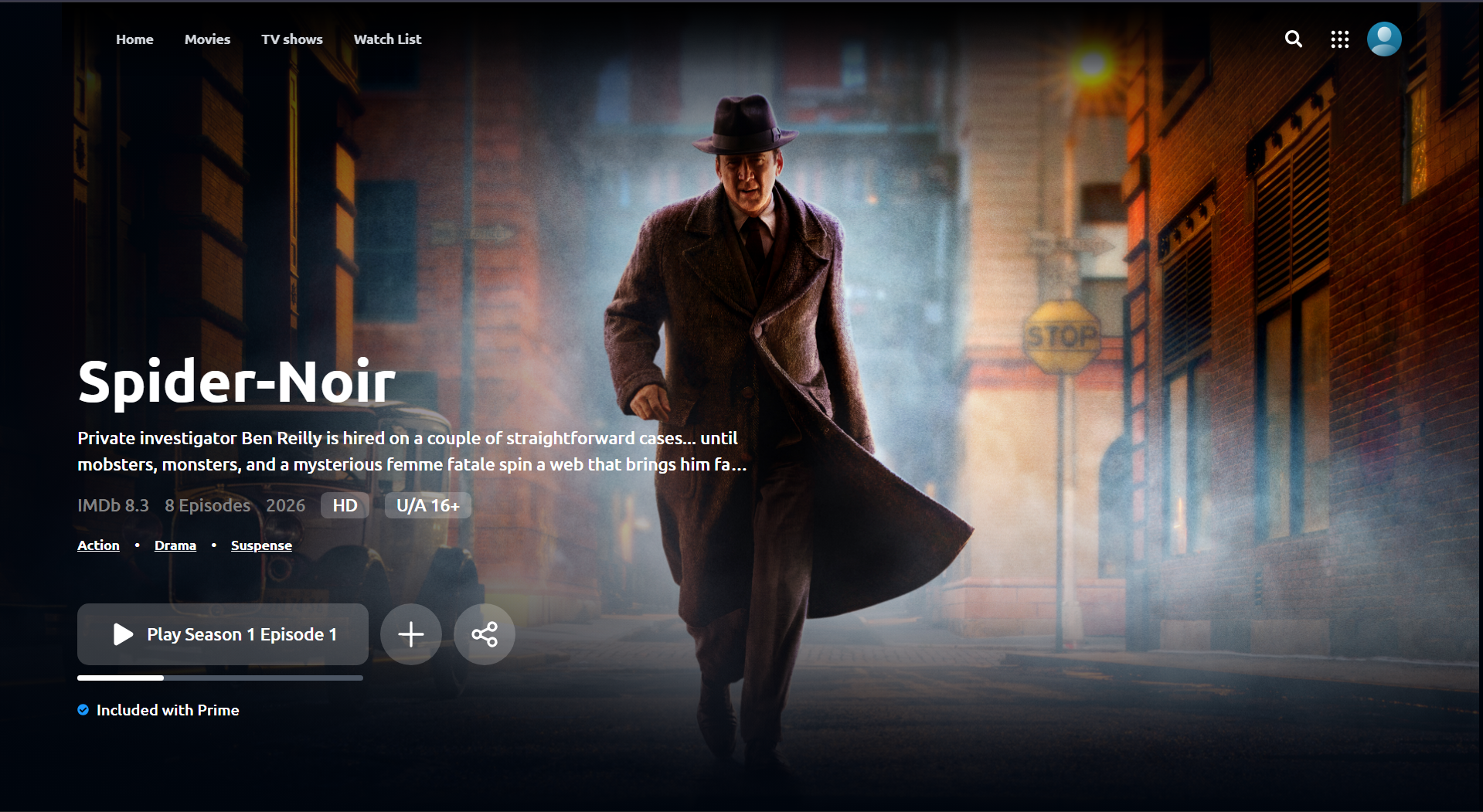Follow the Action genre link
The height and width of the screenshot is (812, 1483).
[98, 545]
